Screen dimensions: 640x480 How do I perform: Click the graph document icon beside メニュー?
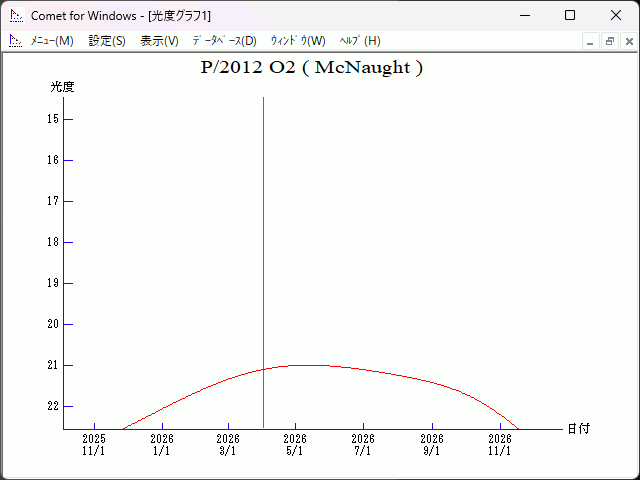(15, 41)
